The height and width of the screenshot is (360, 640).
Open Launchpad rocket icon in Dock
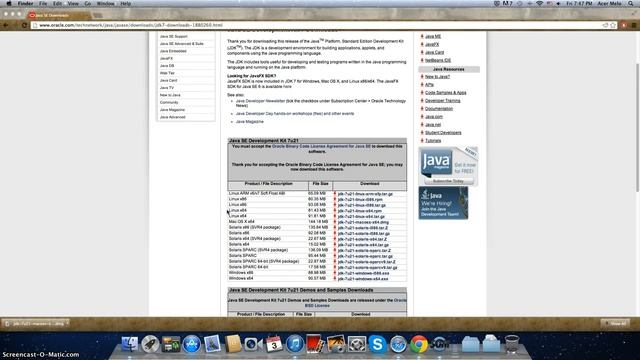click(150, 344)
